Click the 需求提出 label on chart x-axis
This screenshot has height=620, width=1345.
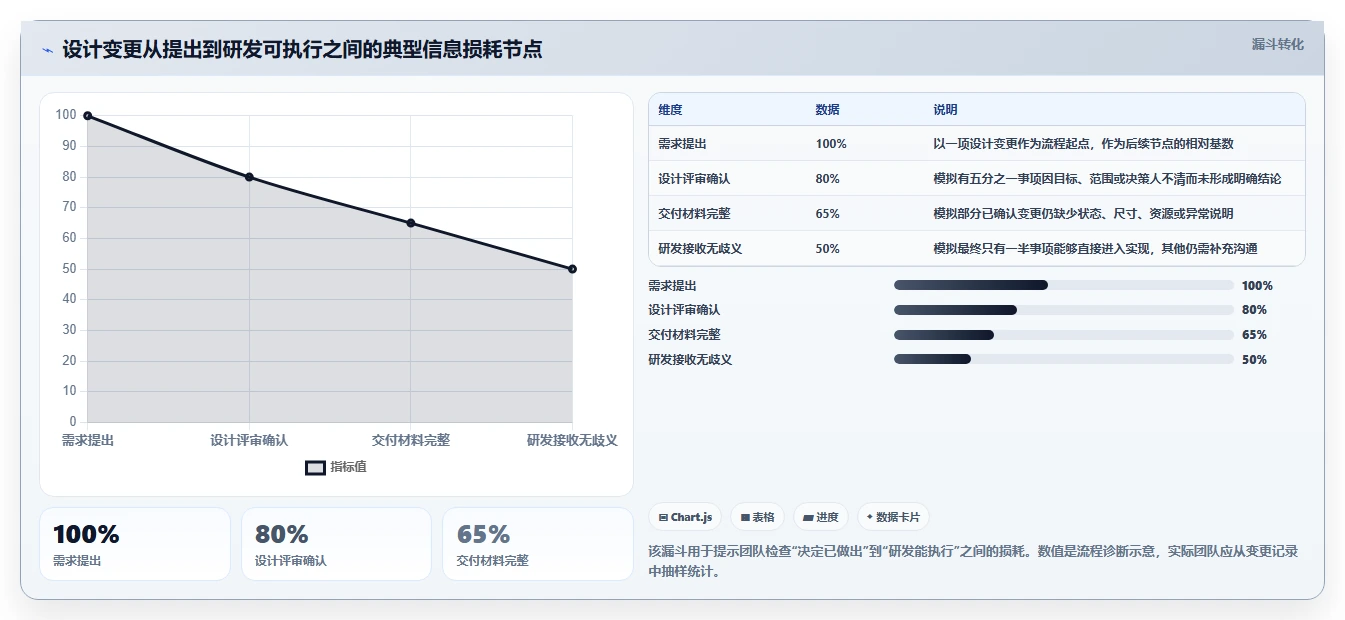[x=88, y=441]
